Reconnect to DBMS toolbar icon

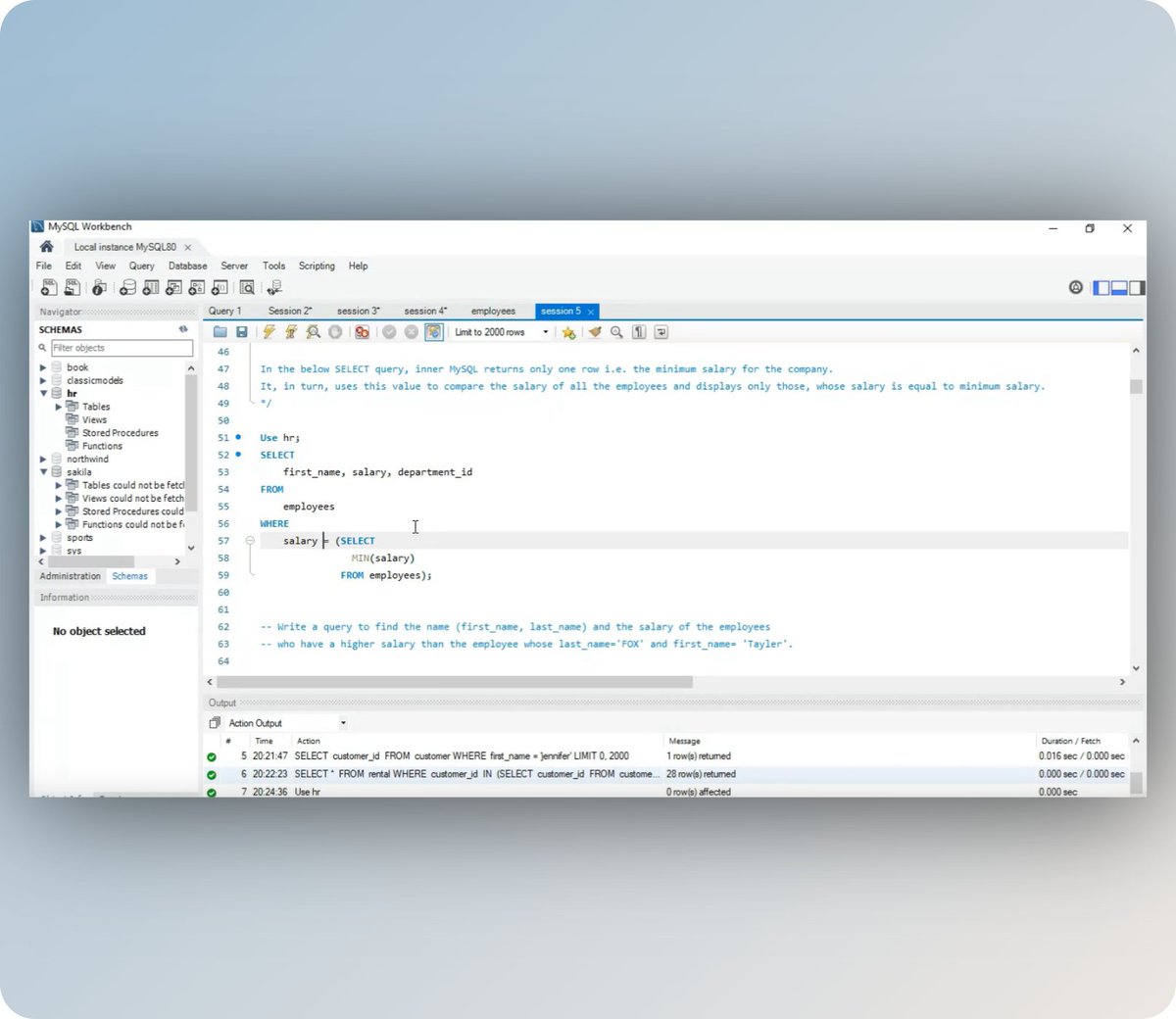(274, 288)
